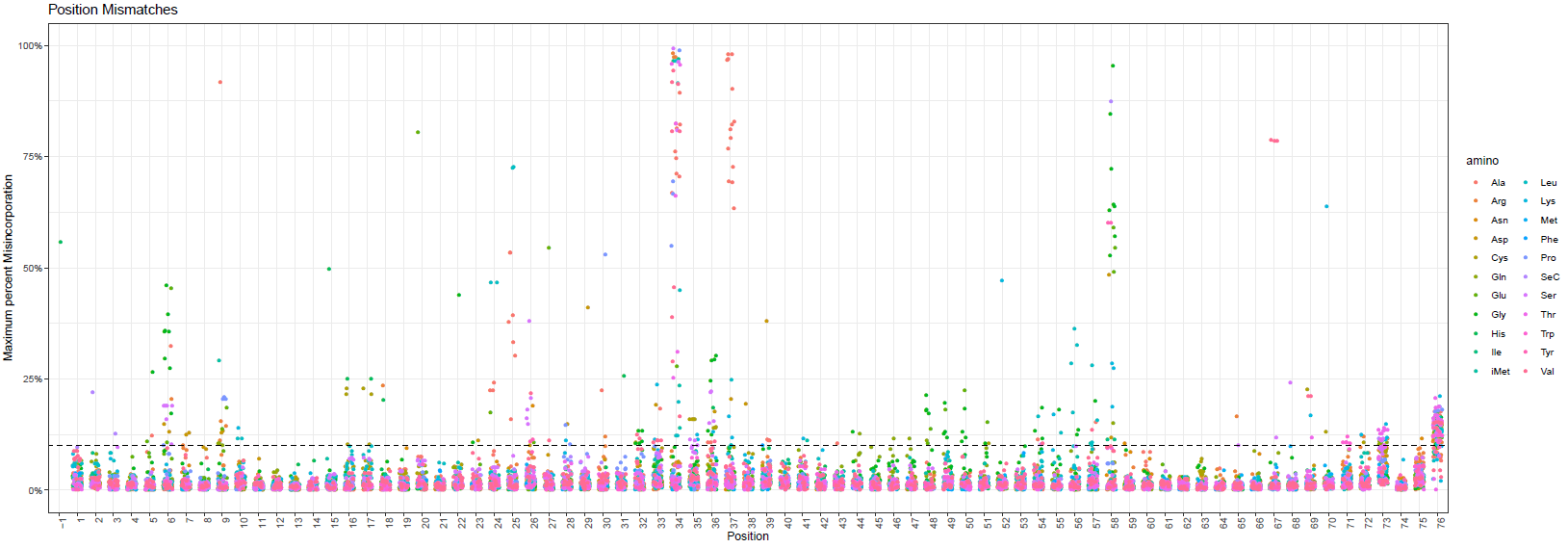Click the 'amino' legend title
The width and height of the screenshot is (1568, 548).
pos(1481,161)
